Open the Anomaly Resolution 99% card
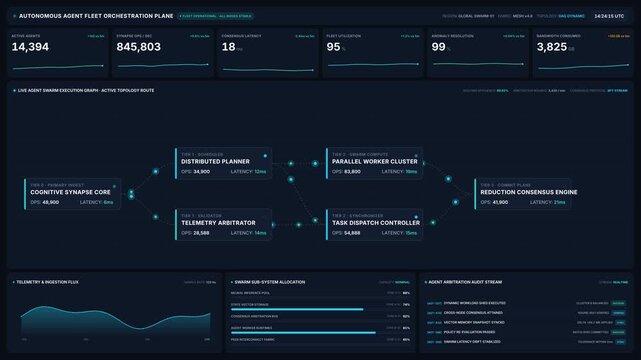641x360 pixels. click(478, 53)
